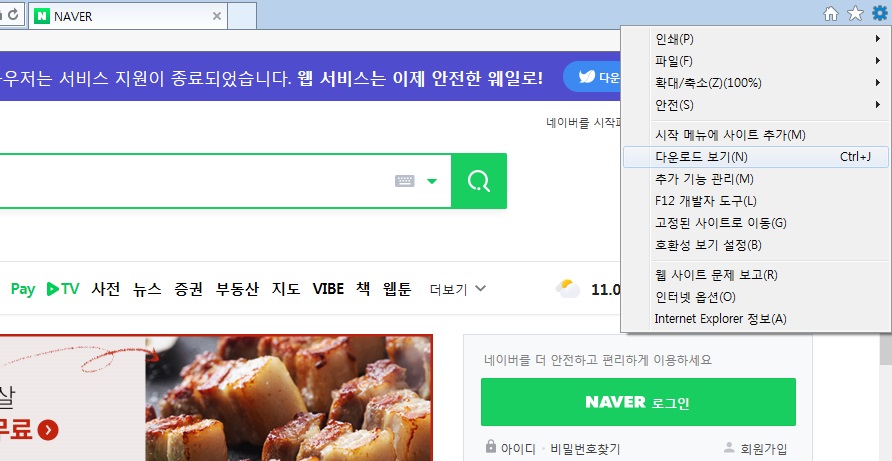Click the pork belly ad image
Viewport: 892px width, 461px height.
(x=288, y=398)
